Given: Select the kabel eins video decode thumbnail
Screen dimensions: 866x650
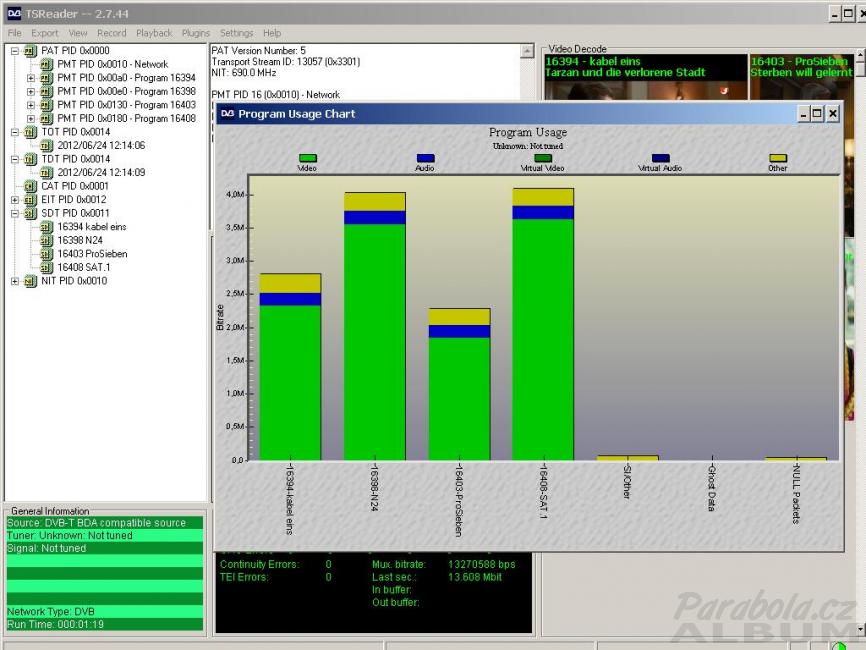Looking at the screenshot, I should click(x=645, y=77).
